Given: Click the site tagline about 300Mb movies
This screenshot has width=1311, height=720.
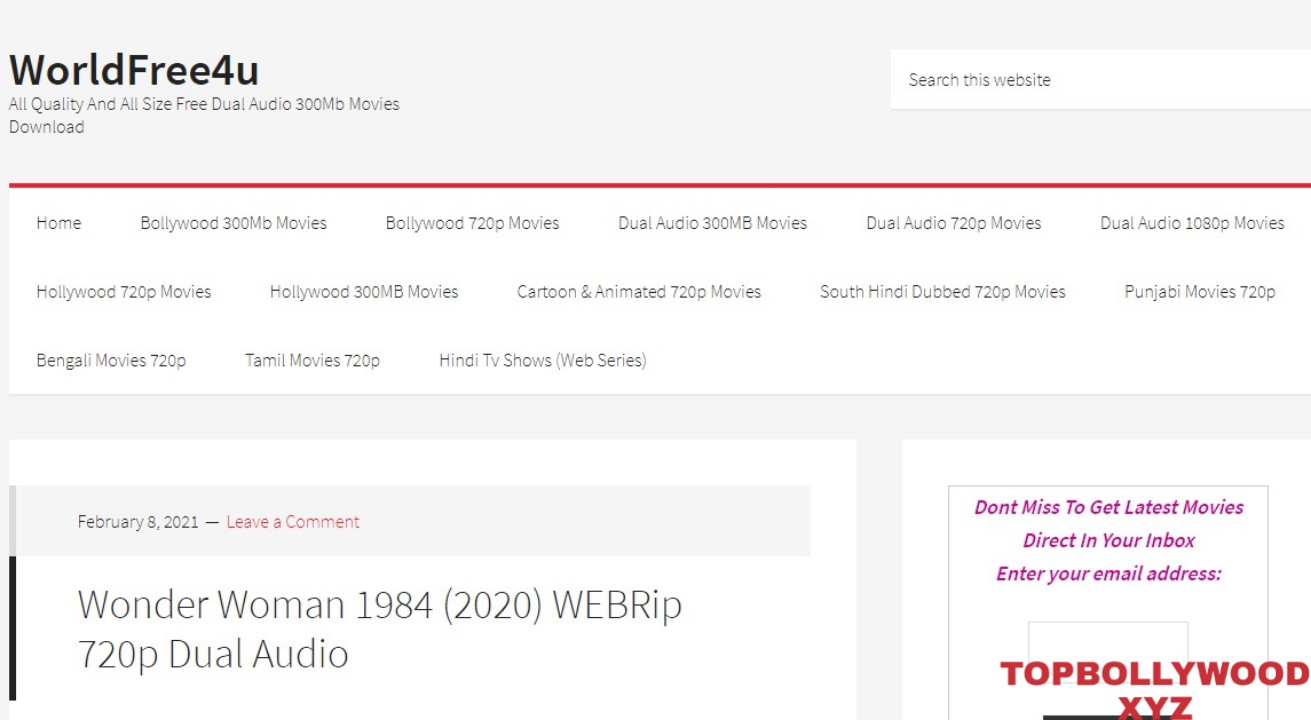Looking at the screenshot, I should point(204,115).
